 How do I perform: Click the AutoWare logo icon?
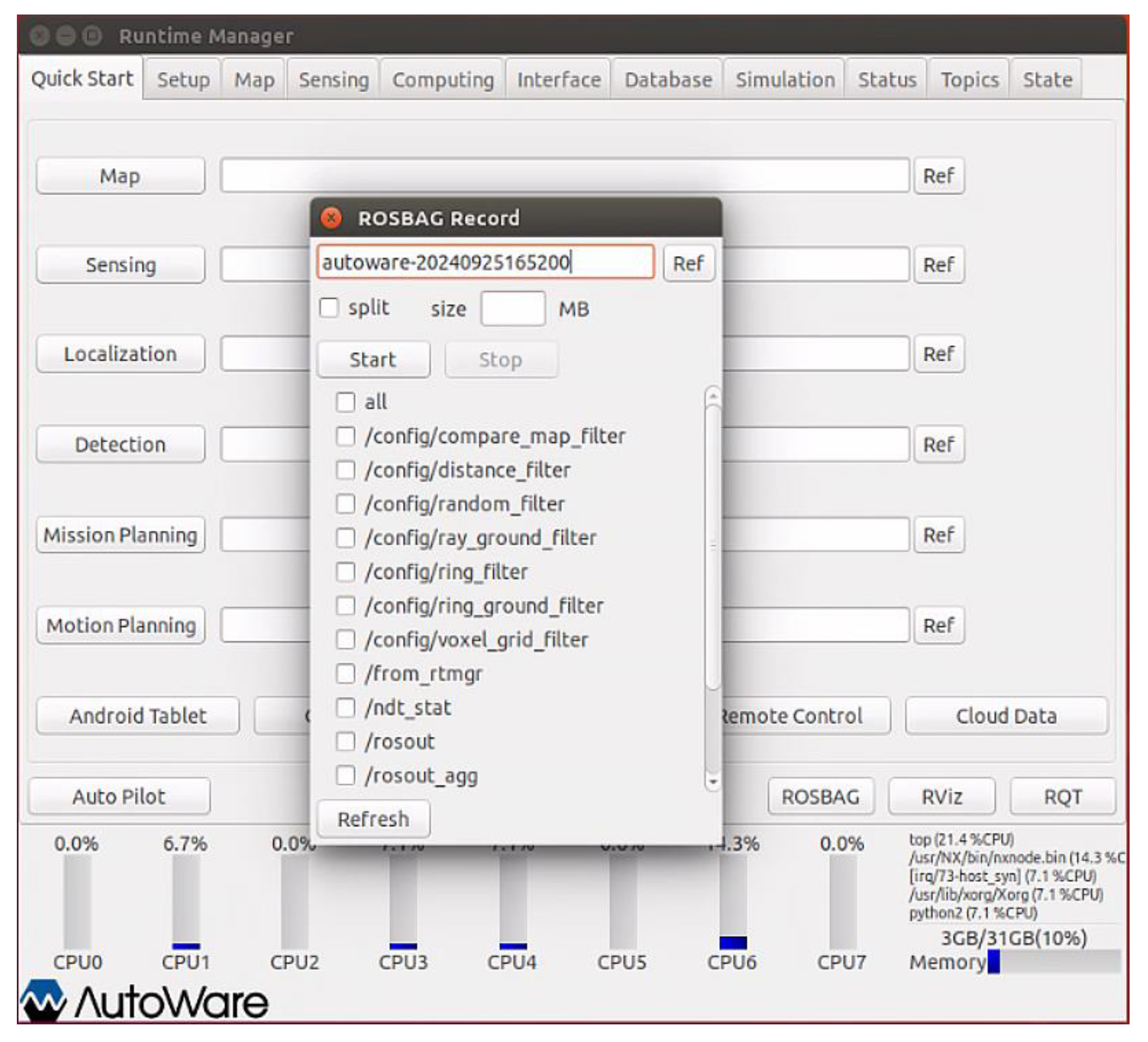point(43,1000)
